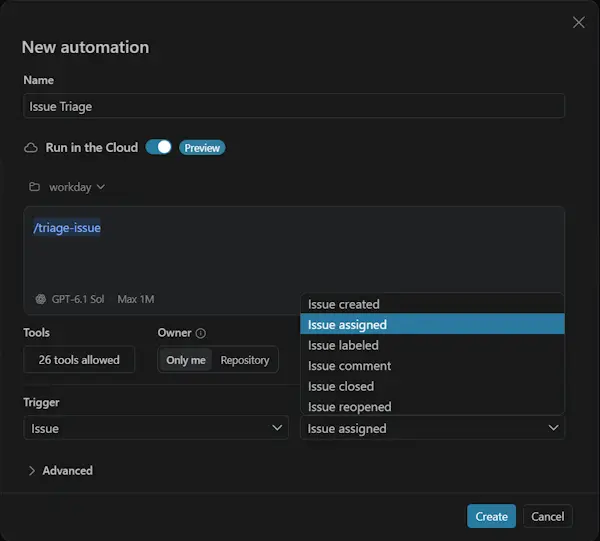Open the 26 tools allowed button
The width and height of the screenshot is (600, 541).
click(79, 360)
